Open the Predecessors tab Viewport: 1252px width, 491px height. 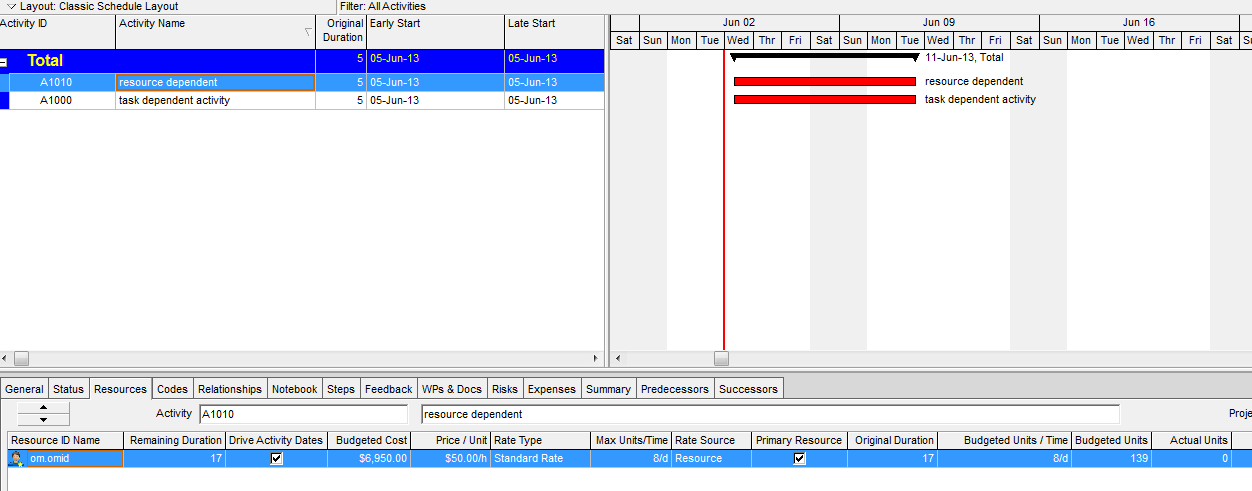[x=675, y=389]
